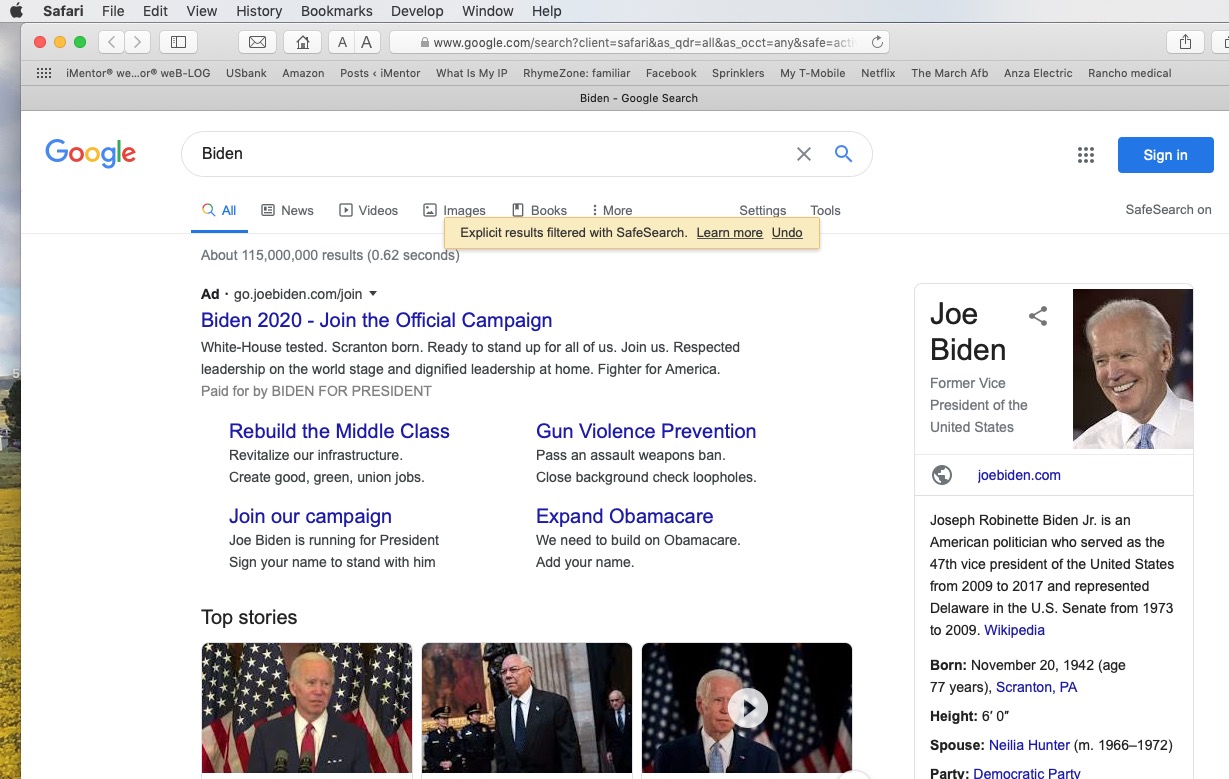Click the globe icon beside joebiden.com
The height and width of the screenshot is (779, 1229).
[x=942, y=475]
